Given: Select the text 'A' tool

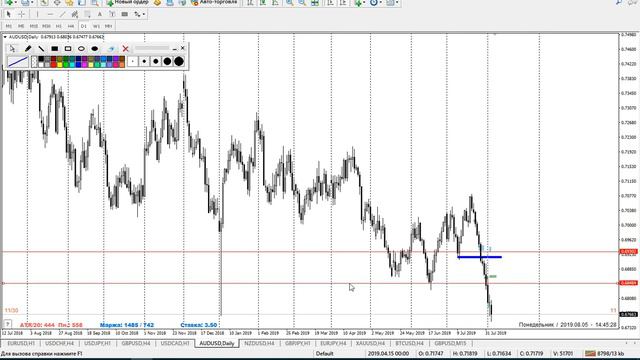Looking at the screenshot, I should 100,14.
